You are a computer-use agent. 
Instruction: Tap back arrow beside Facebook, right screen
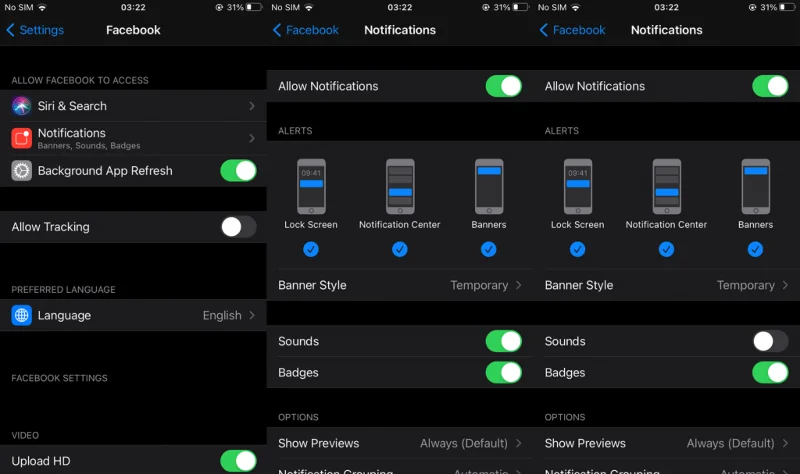[544, 30]
